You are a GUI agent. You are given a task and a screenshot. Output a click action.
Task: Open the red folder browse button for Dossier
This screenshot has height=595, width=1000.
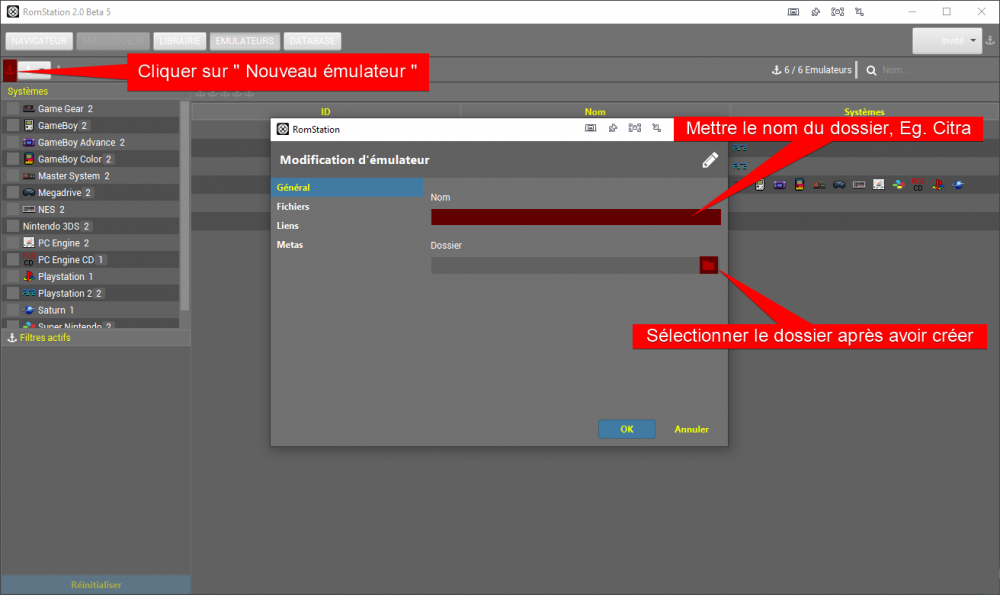(709, 265)
